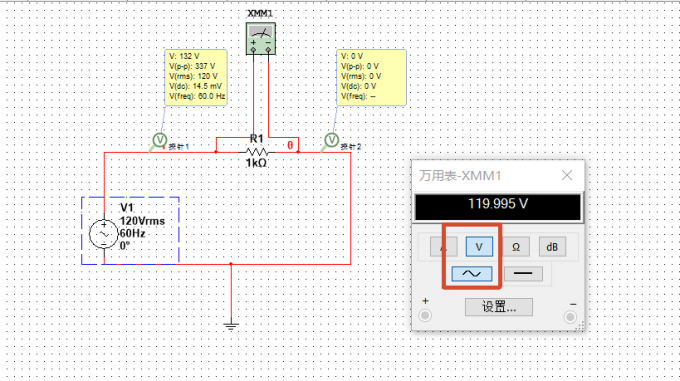Switch multimeter to decibel (dB) mode
Image resolution: width=680 pixels, height=381 pixels.
552,247
